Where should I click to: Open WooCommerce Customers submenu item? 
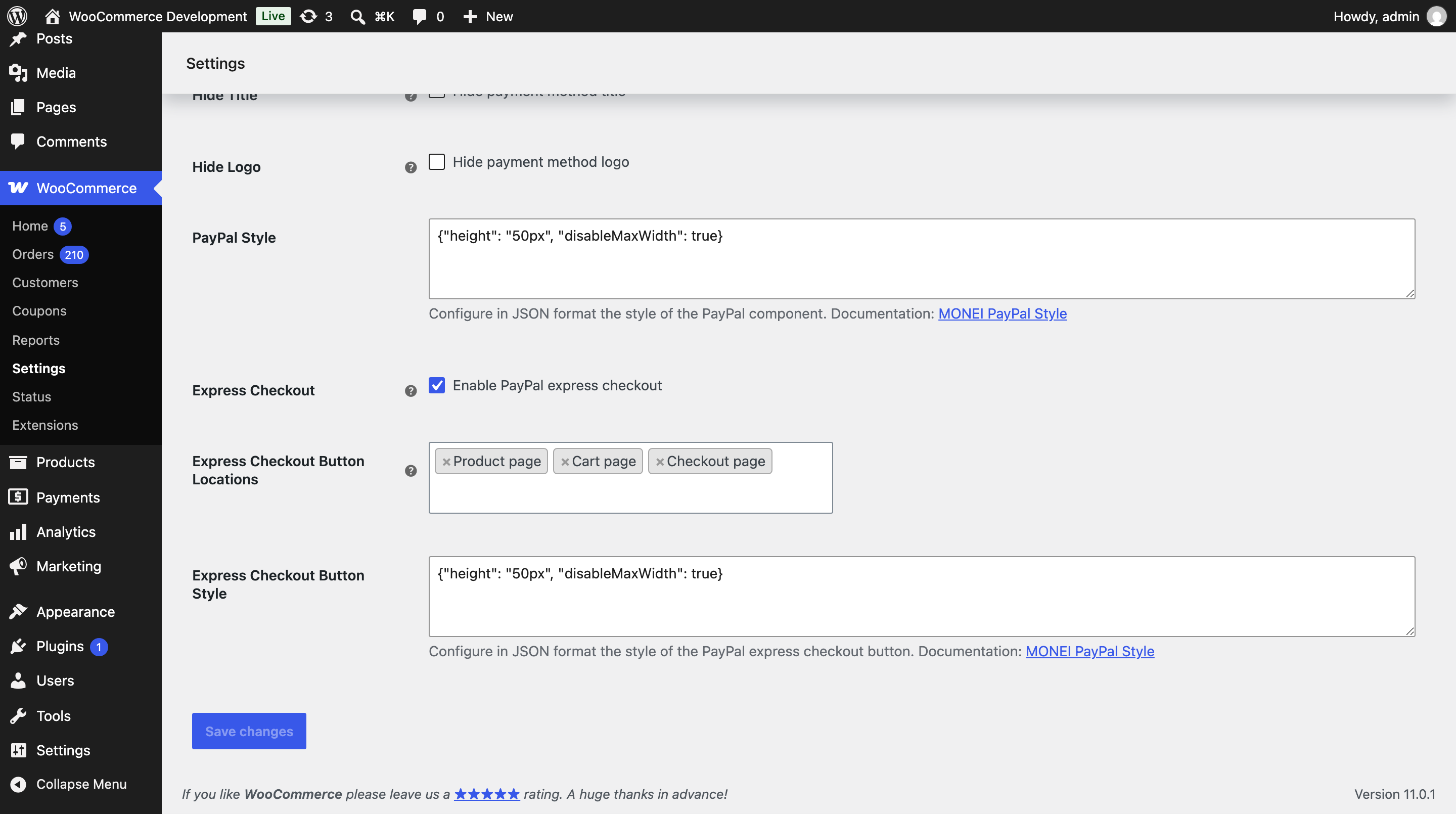click(x=45, y=282)
